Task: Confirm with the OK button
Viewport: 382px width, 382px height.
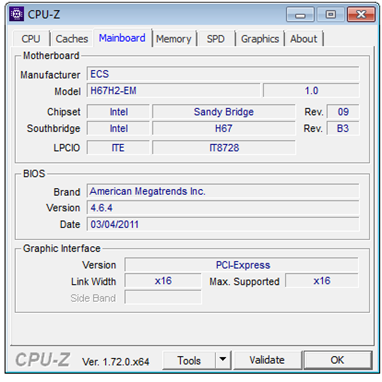Action: (x=337, y=360)
